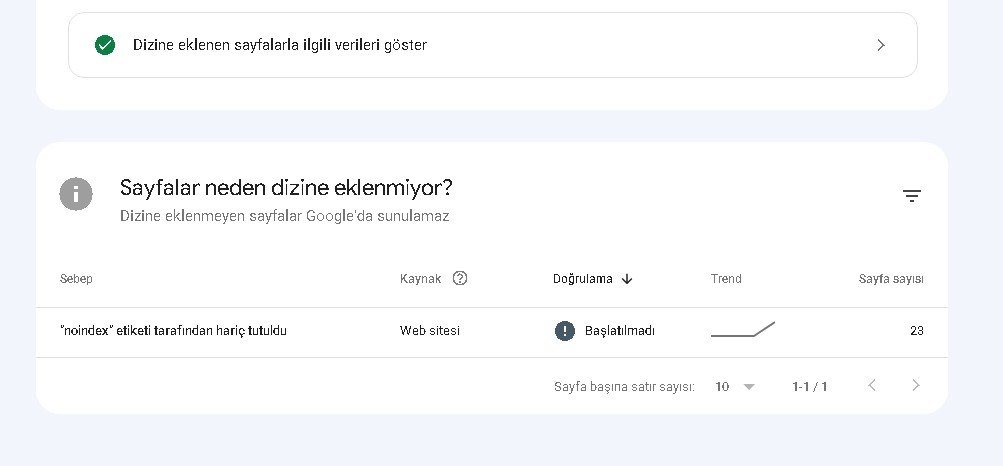Open the rows-per-page dropdown showing 10
Viewport: 1003px width, 466px height.
tap(735, 386)
